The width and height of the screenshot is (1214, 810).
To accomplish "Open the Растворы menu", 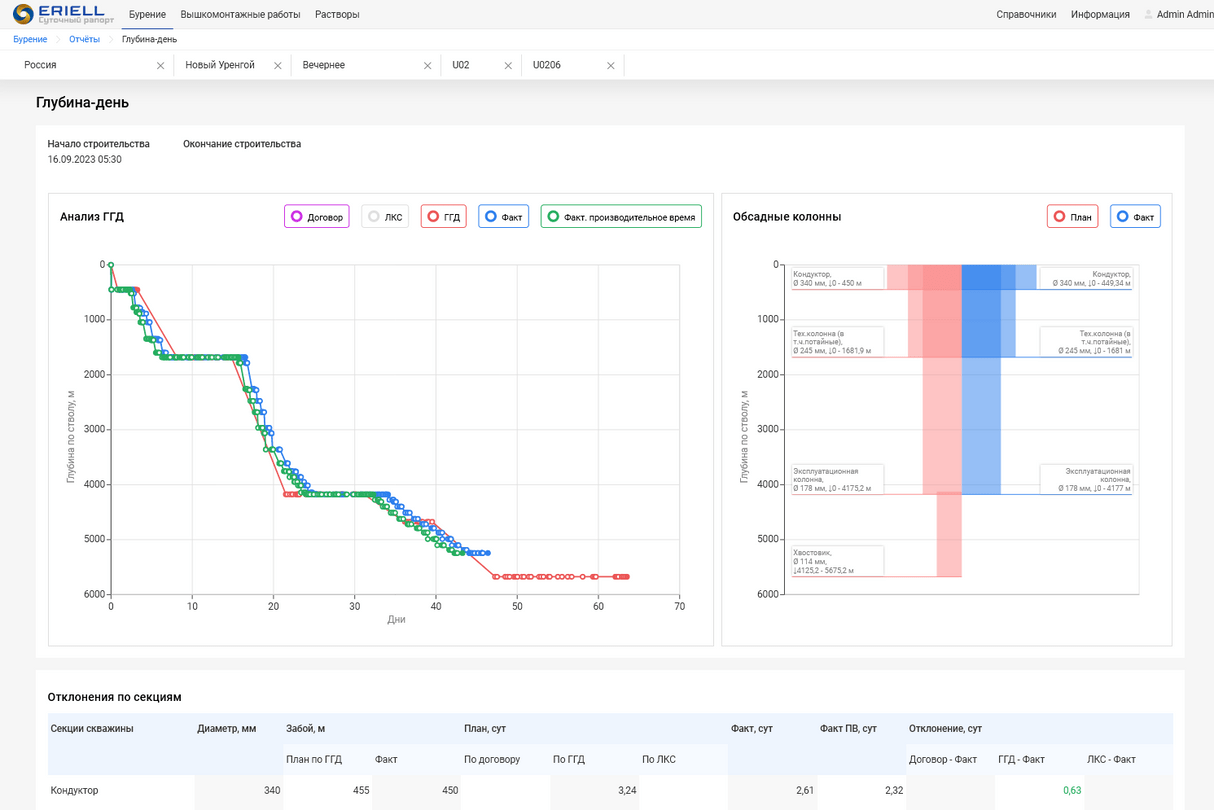I will coord(337,14).
